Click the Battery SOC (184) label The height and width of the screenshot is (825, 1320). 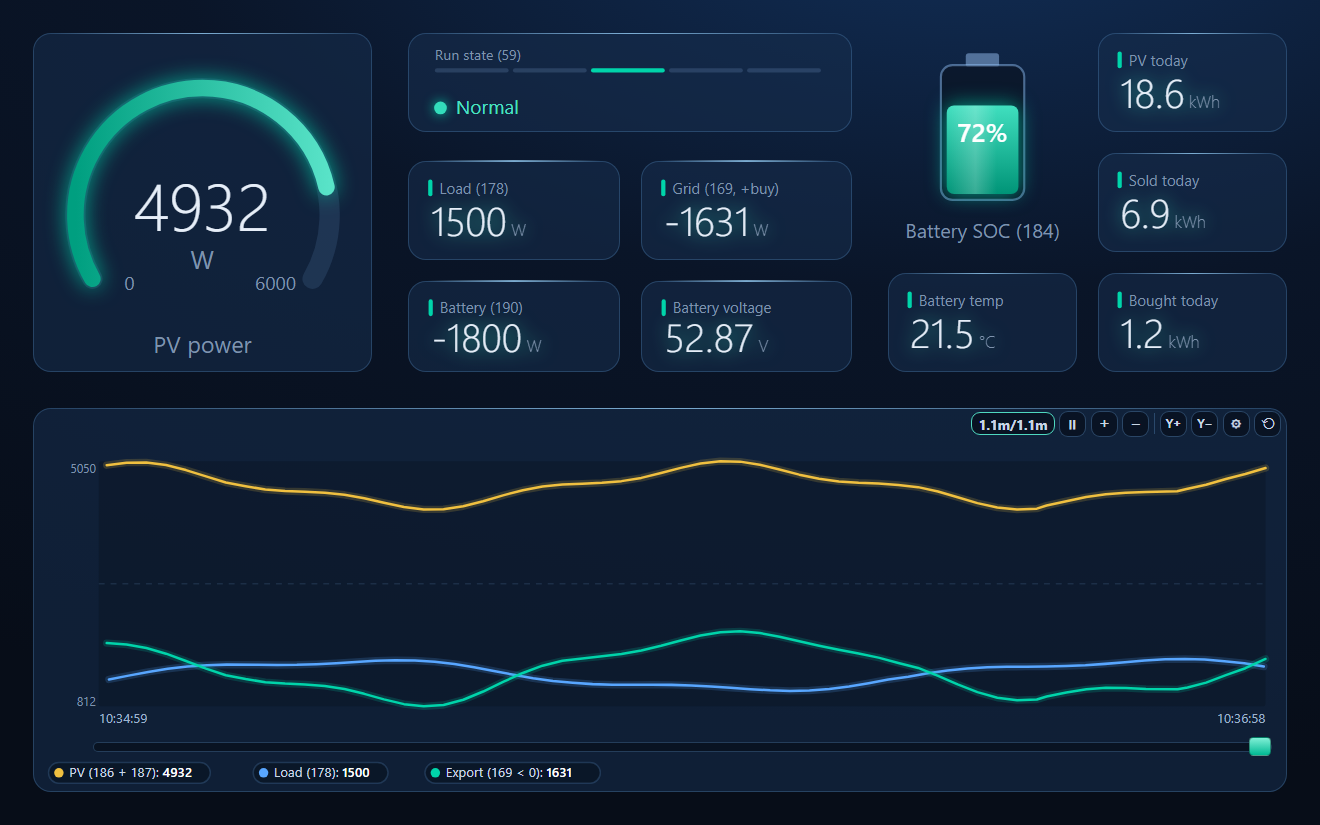tap(982, 231)
